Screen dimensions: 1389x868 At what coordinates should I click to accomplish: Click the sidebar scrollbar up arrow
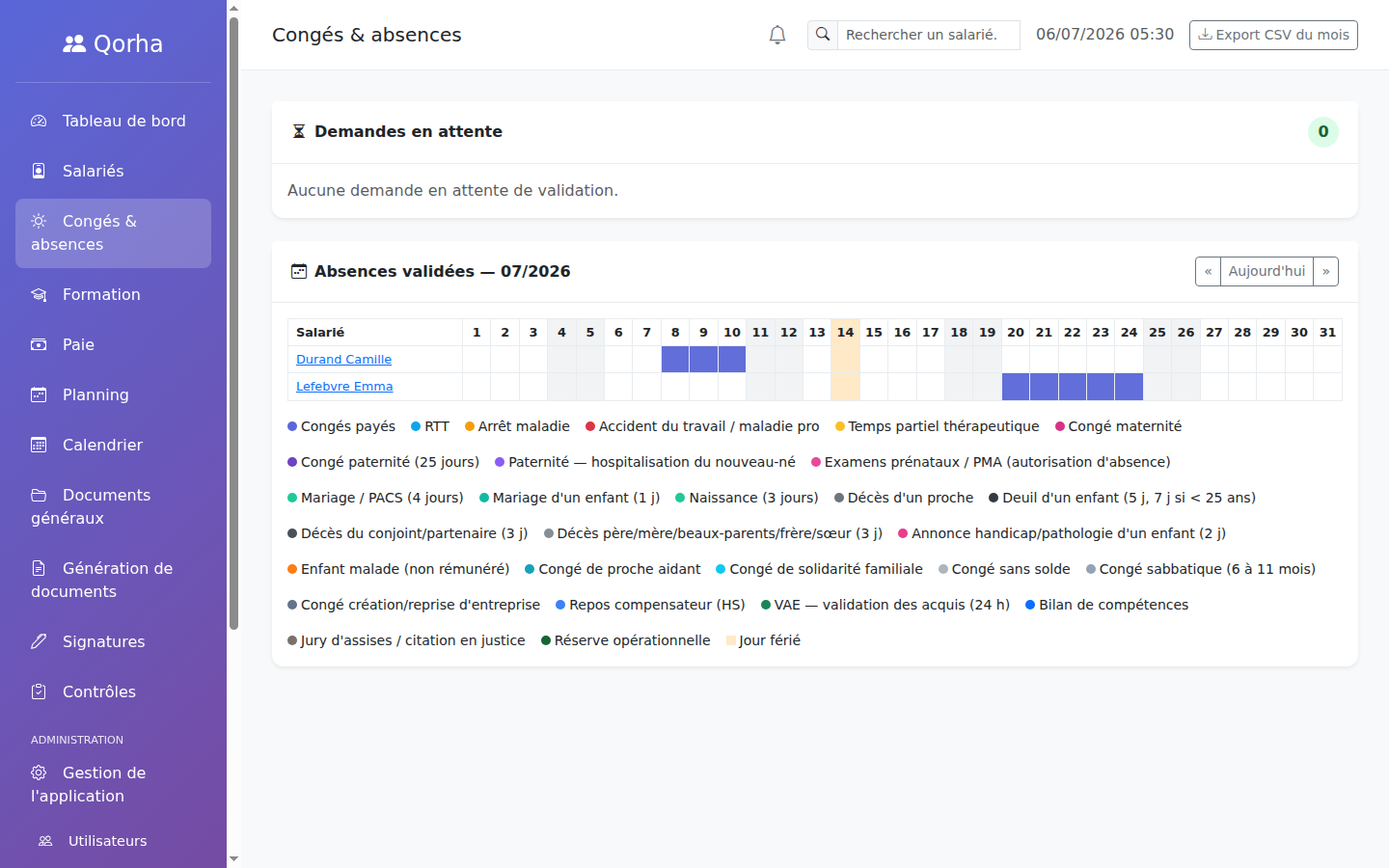pos(233,8)
